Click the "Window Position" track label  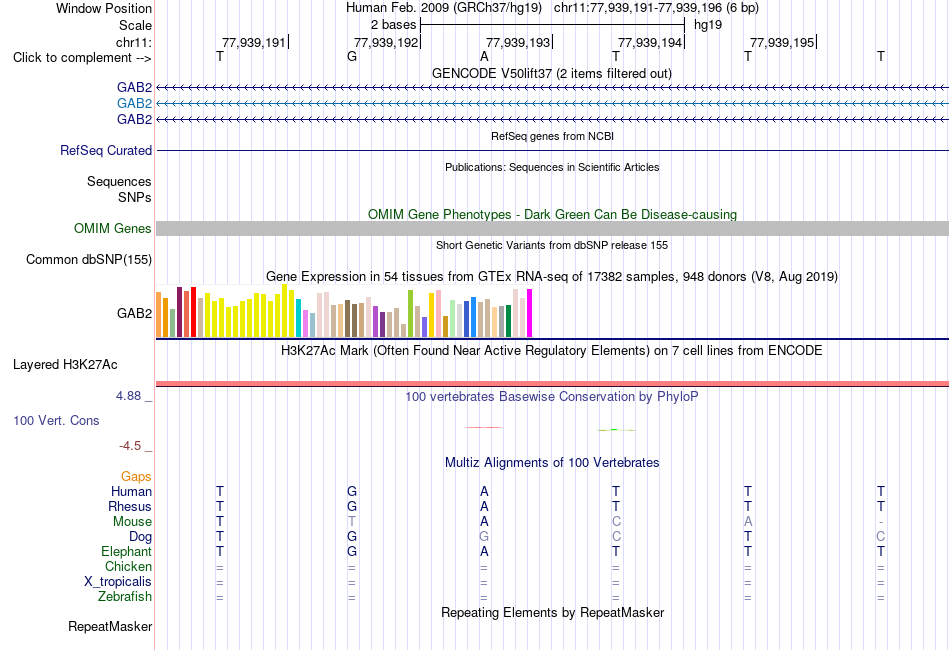[104, 8]
